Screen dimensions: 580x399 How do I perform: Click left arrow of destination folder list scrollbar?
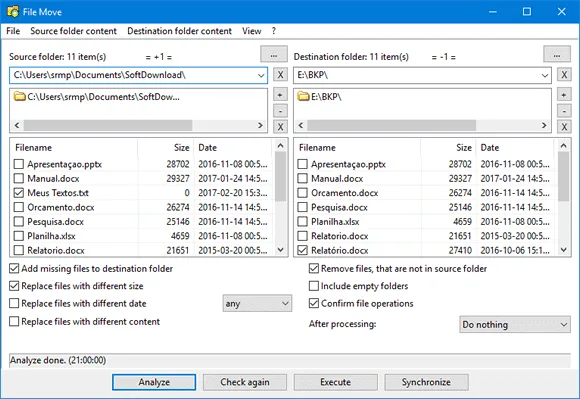[301, 125]
